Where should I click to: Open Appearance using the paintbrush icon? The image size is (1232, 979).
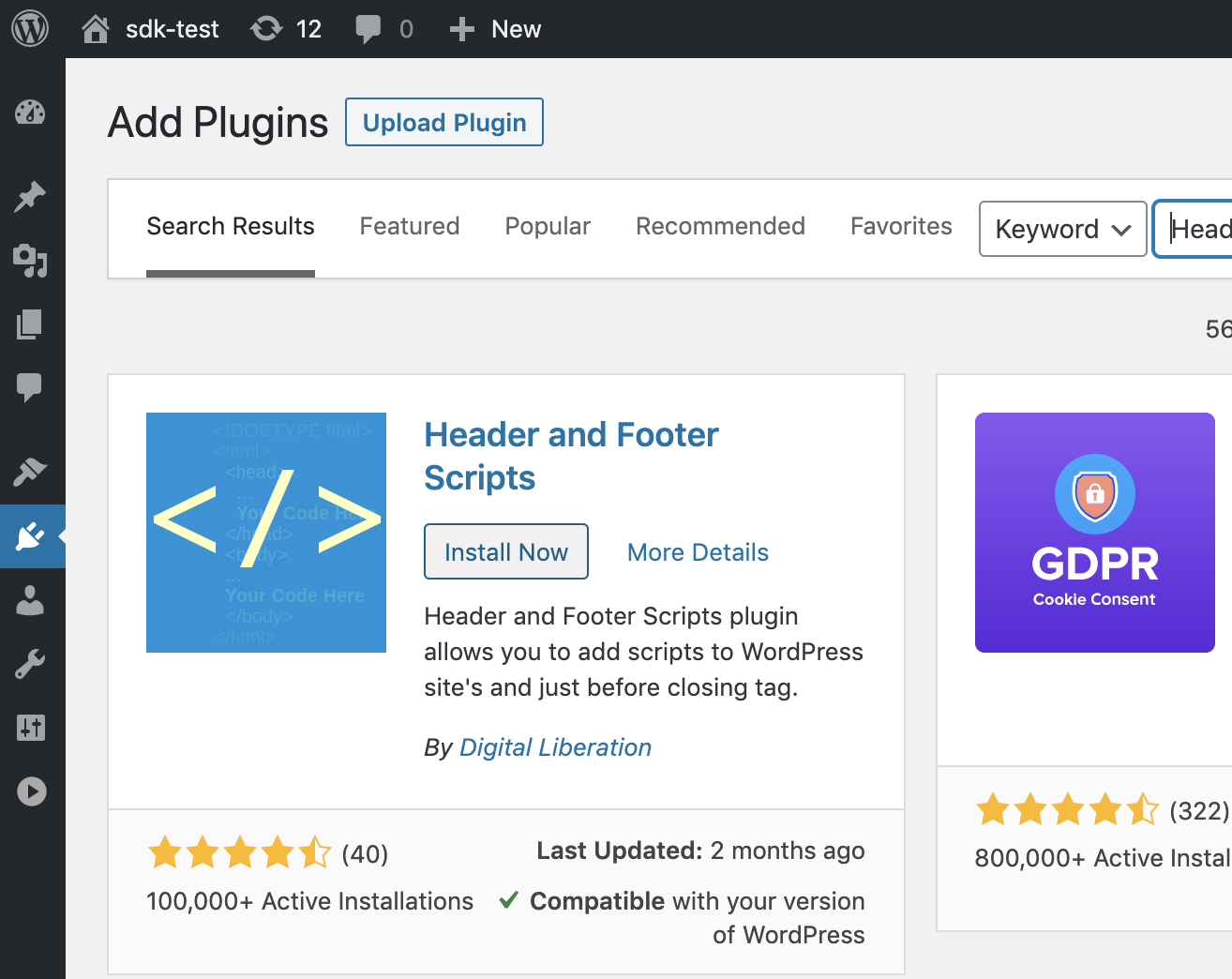pyautogui.click(x=30, y=471)
